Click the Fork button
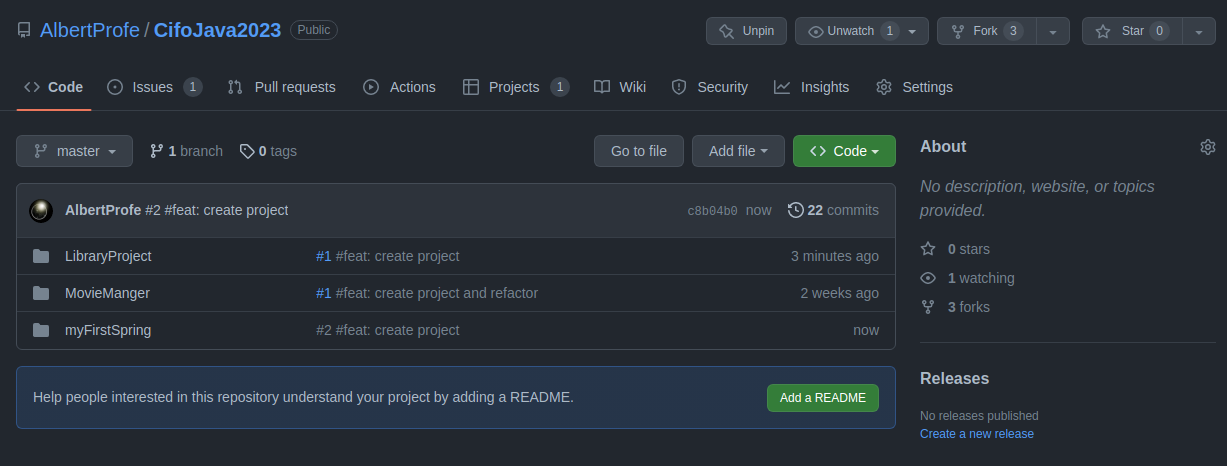Viewport: 1227px width, 466px height. point(986,31)
